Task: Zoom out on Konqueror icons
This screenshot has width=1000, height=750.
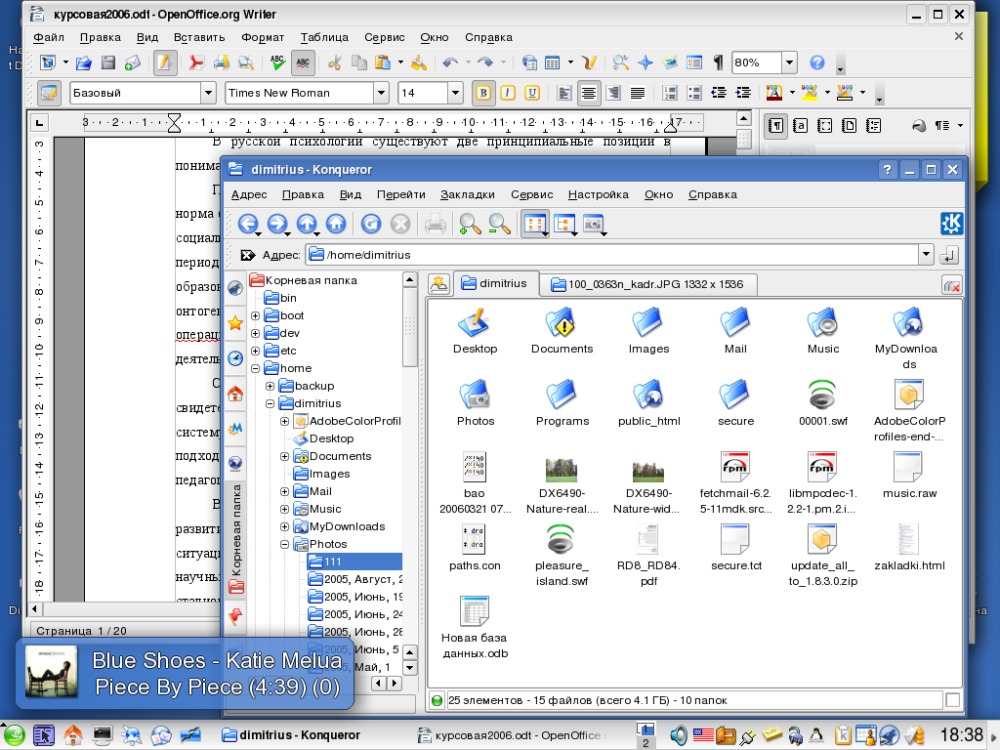Action: click(499, 224)
